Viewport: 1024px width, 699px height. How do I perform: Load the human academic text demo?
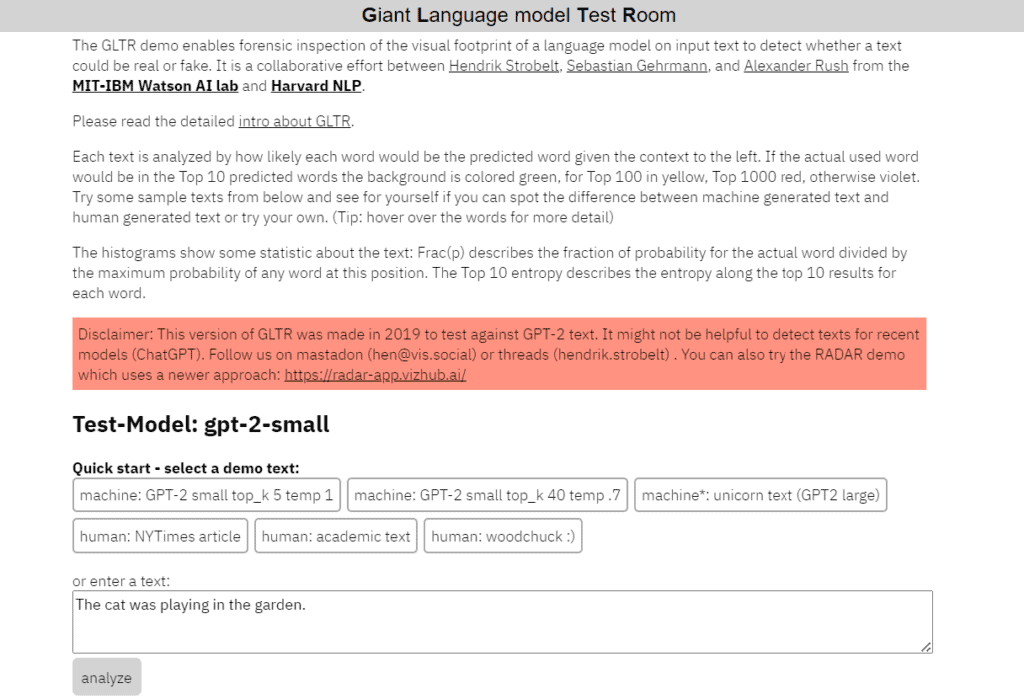336,536
